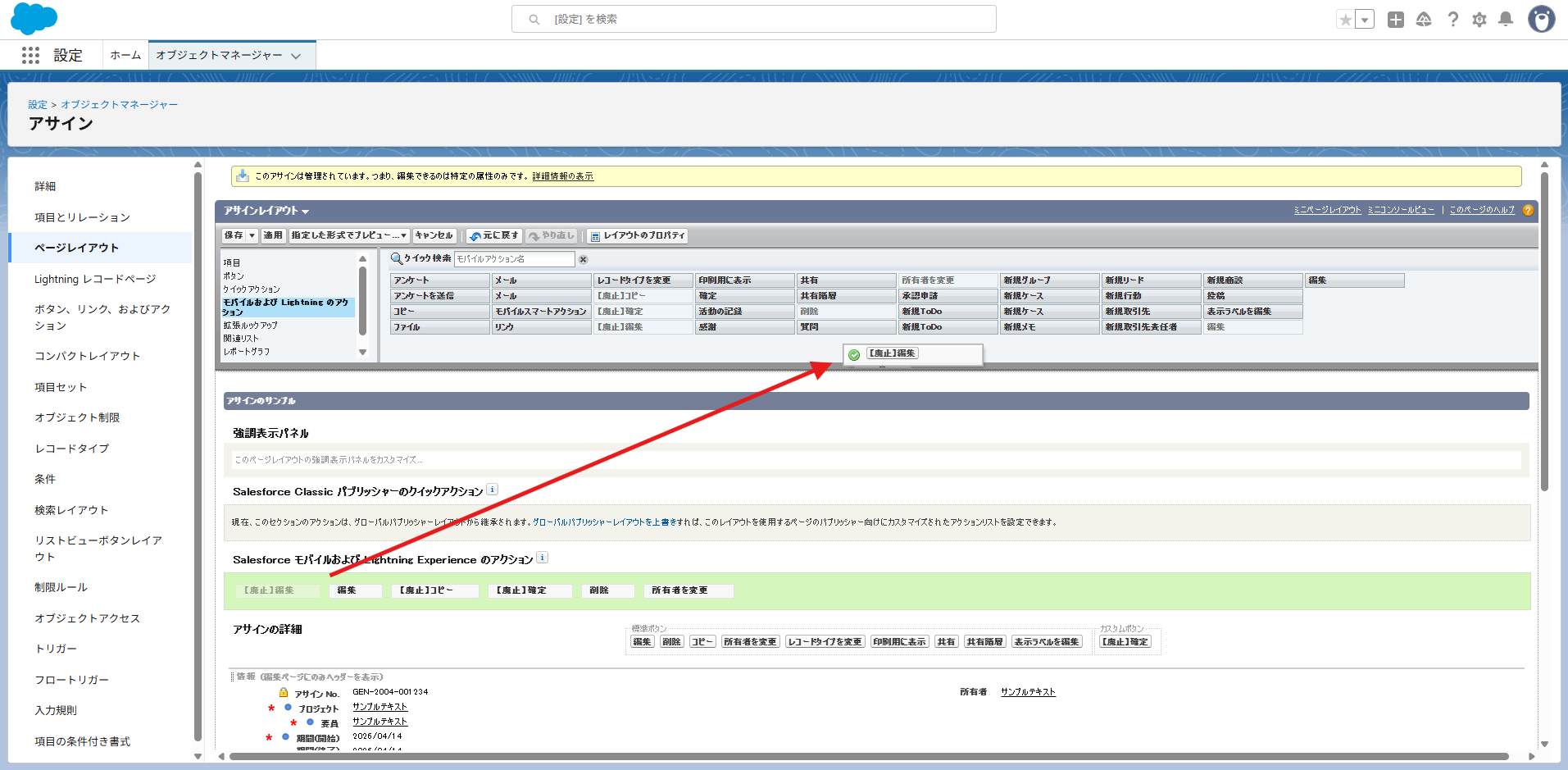Select 承認申請 in the palette
The width and height of the screenshot is (1568, 770).
tap(948, 296)
